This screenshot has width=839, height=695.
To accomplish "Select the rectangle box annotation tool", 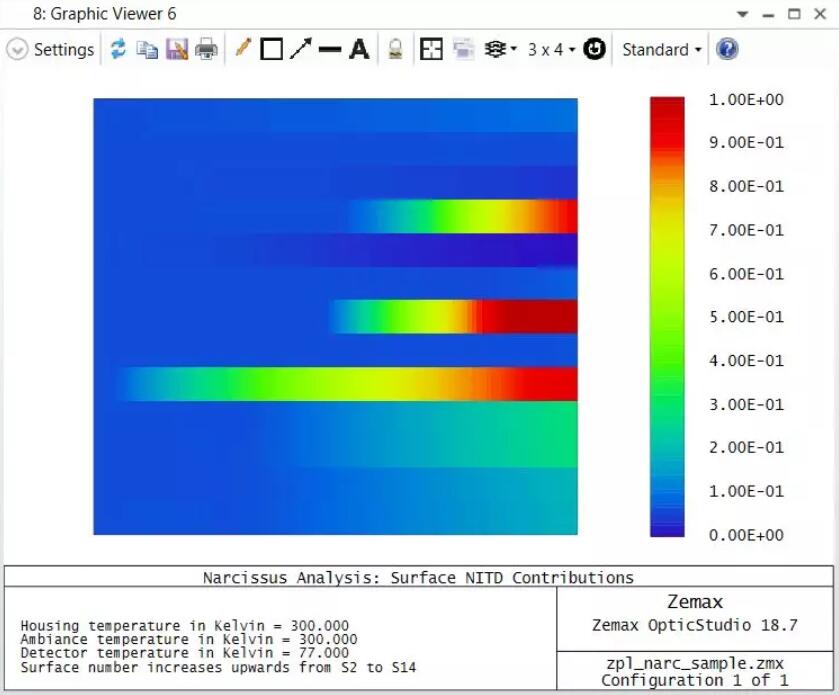I will coord(271,49).
